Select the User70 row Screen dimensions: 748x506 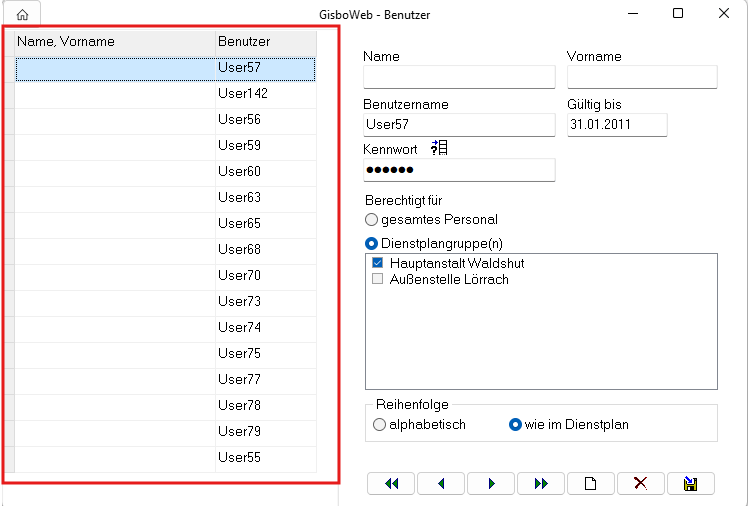coord(166,277)
